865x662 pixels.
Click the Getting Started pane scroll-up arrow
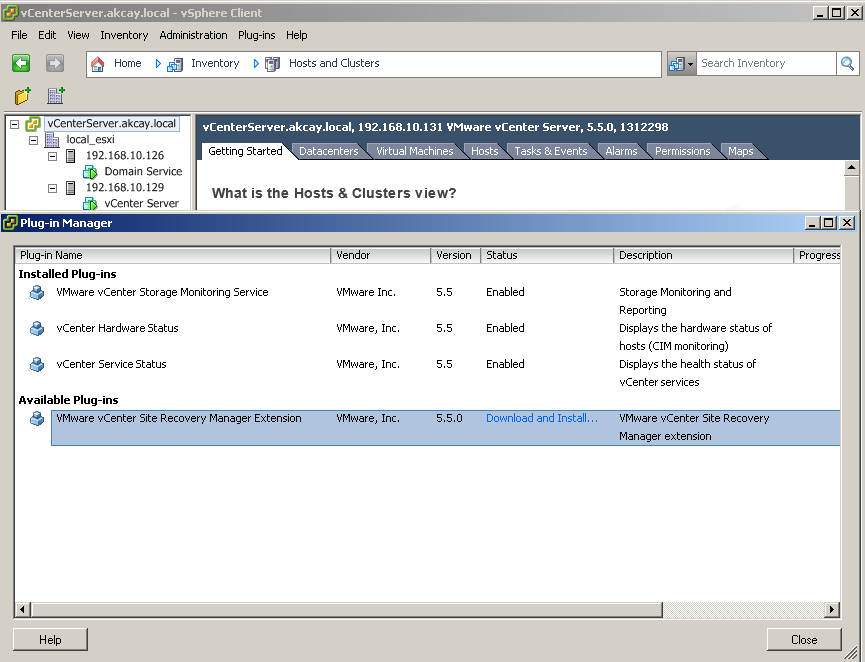point(851,168)
